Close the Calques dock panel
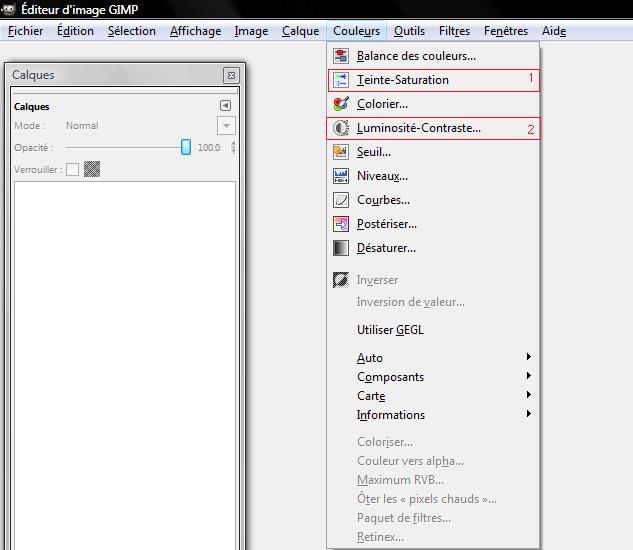633x550 pixels. point(231,76)
